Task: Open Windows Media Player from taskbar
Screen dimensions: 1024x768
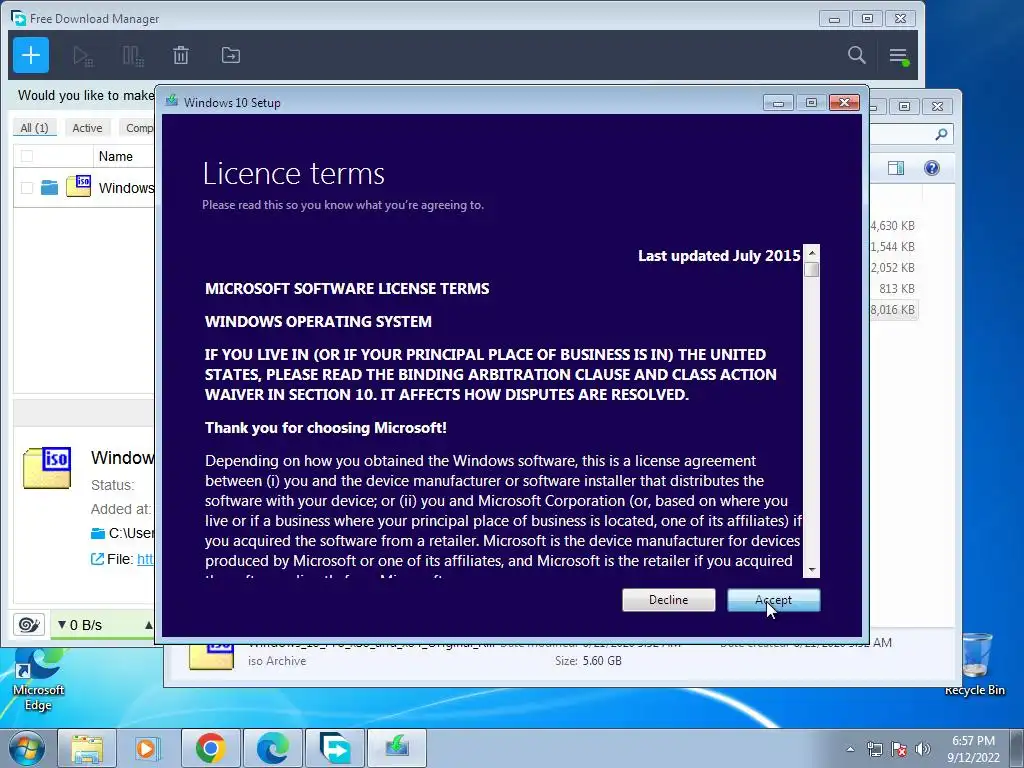Action: 148,748
